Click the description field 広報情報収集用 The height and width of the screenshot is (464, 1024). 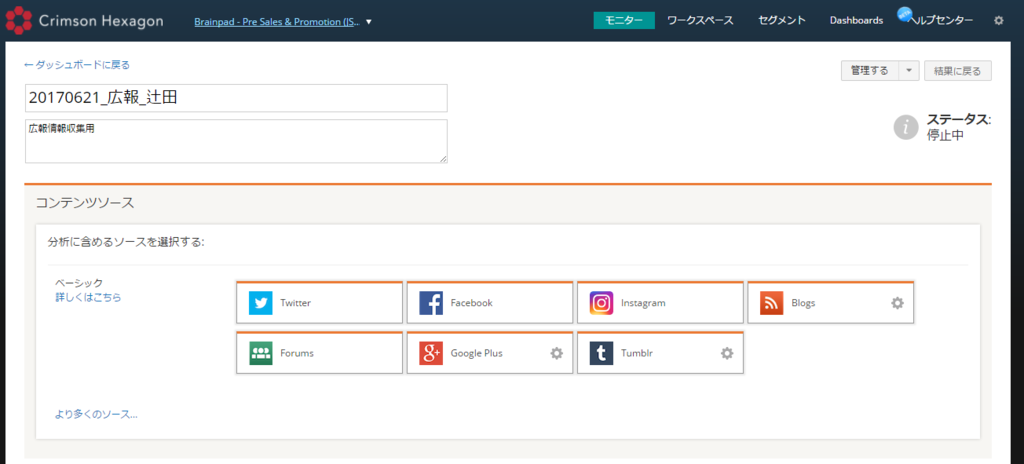coord(236,141)
